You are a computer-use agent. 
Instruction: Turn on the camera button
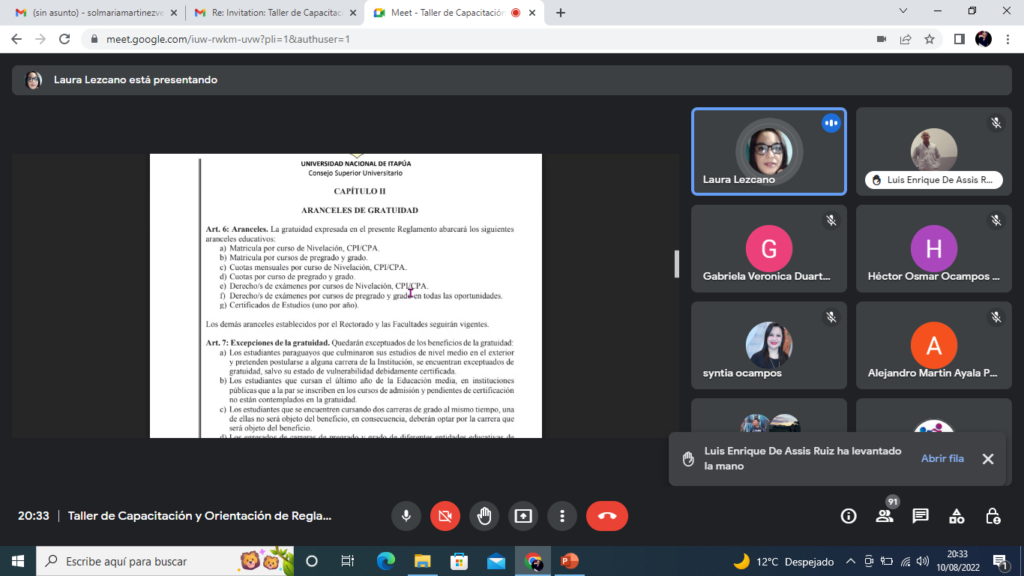tap(445, 516)
